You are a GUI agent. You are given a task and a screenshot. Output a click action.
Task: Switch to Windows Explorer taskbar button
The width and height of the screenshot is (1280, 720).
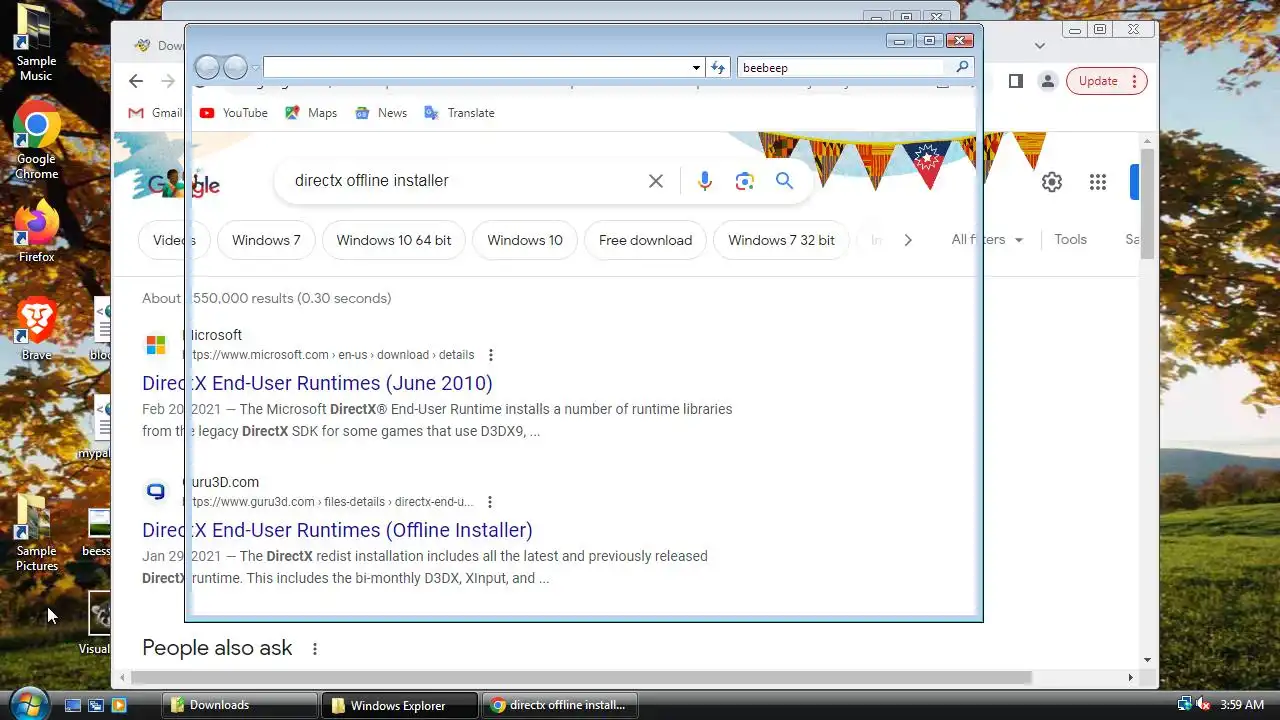[399, 705]
